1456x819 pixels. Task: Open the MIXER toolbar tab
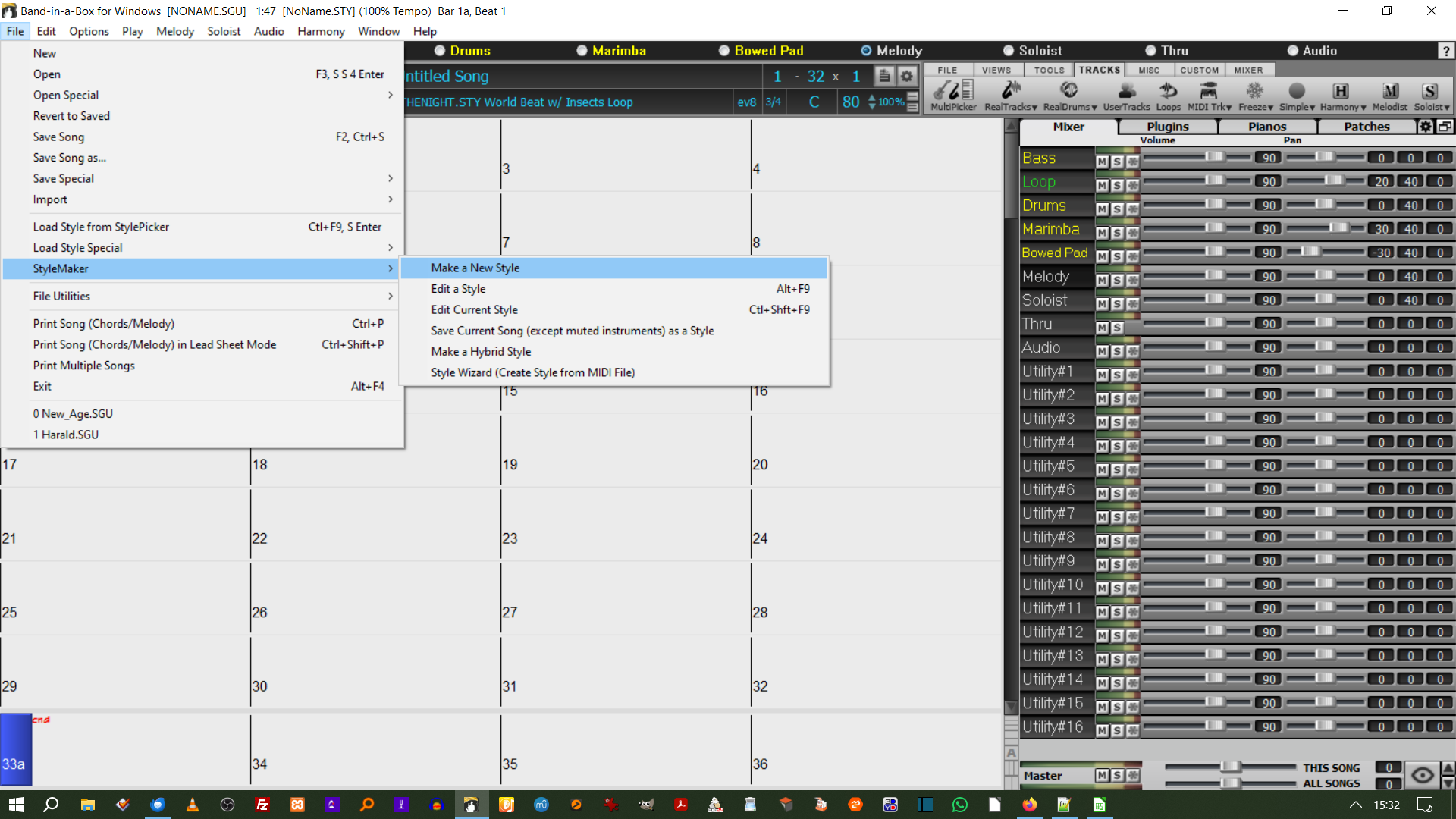pos(1248,70)
